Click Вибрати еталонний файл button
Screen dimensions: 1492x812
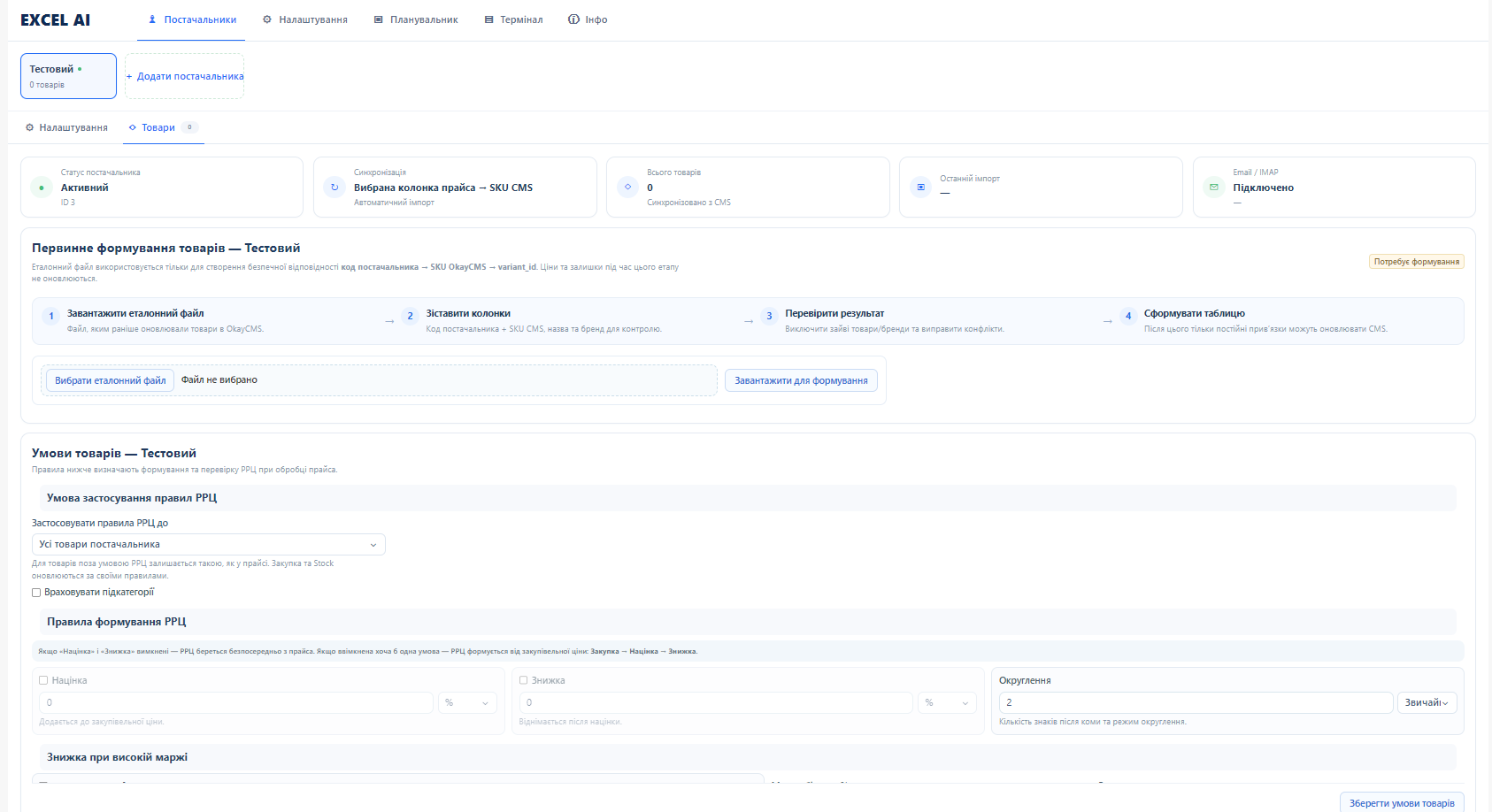tap(110, 380)
